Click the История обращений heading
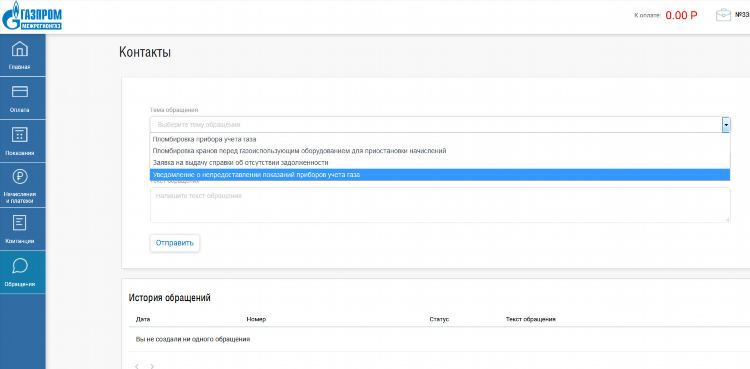Viewport: 750px width, 369px height. pyautogui.click(x=169, y=298)
